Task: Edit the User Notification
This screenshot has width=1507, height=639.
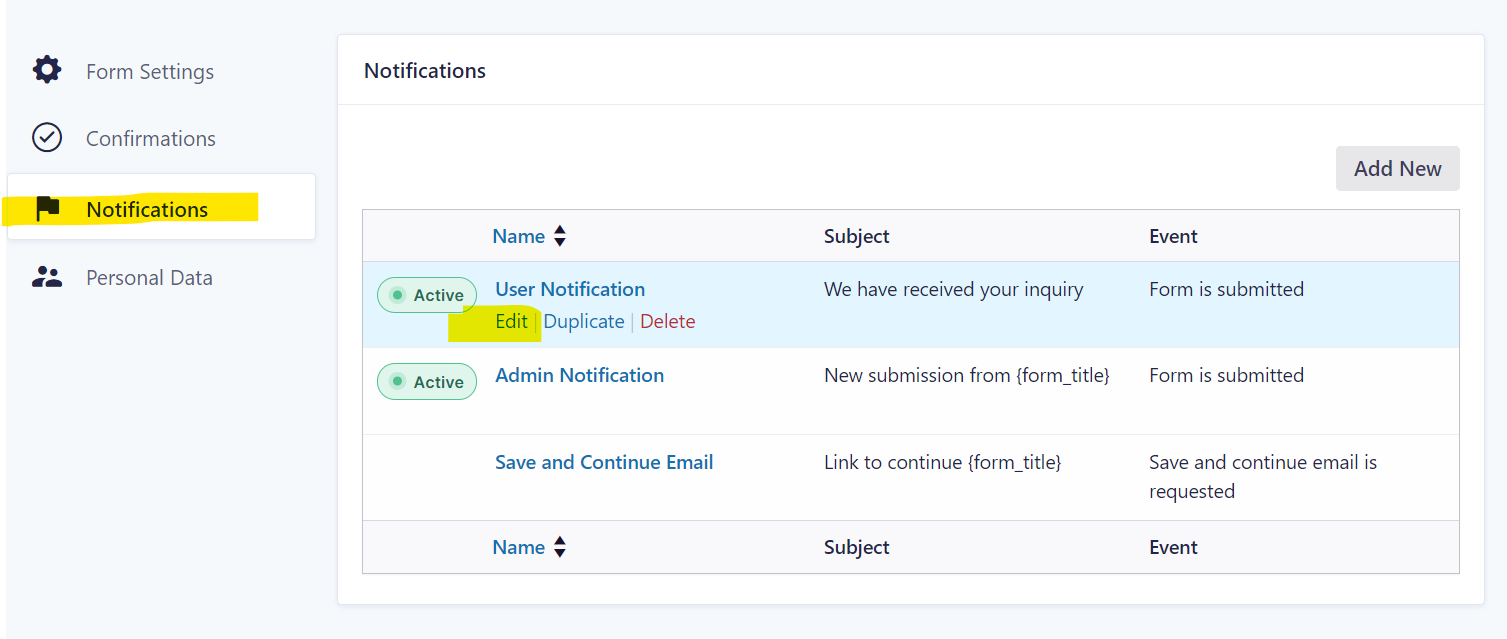Action: pos(511,321)
